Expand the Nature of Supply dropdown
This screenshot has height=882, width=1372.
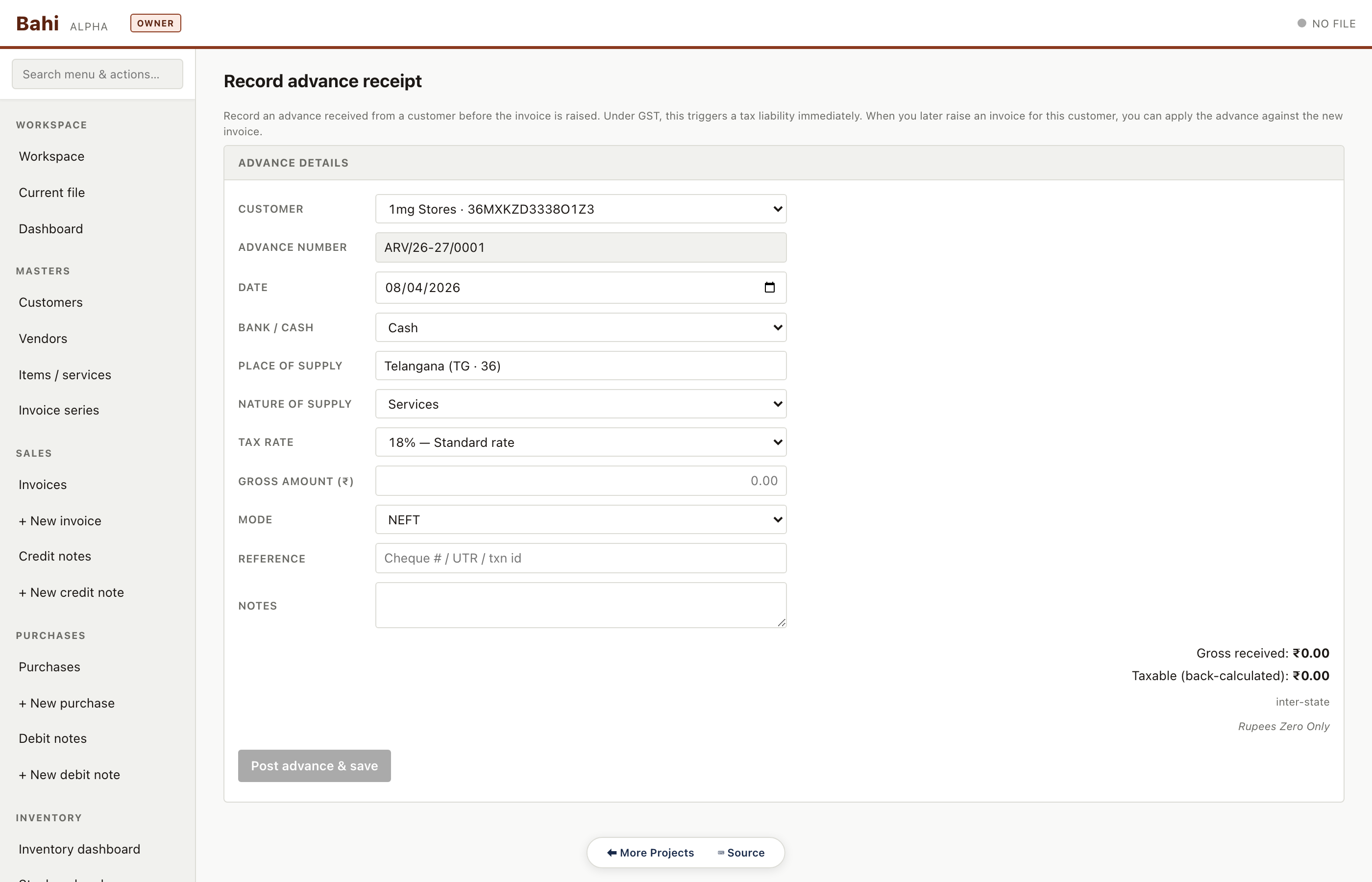point(580,404)
